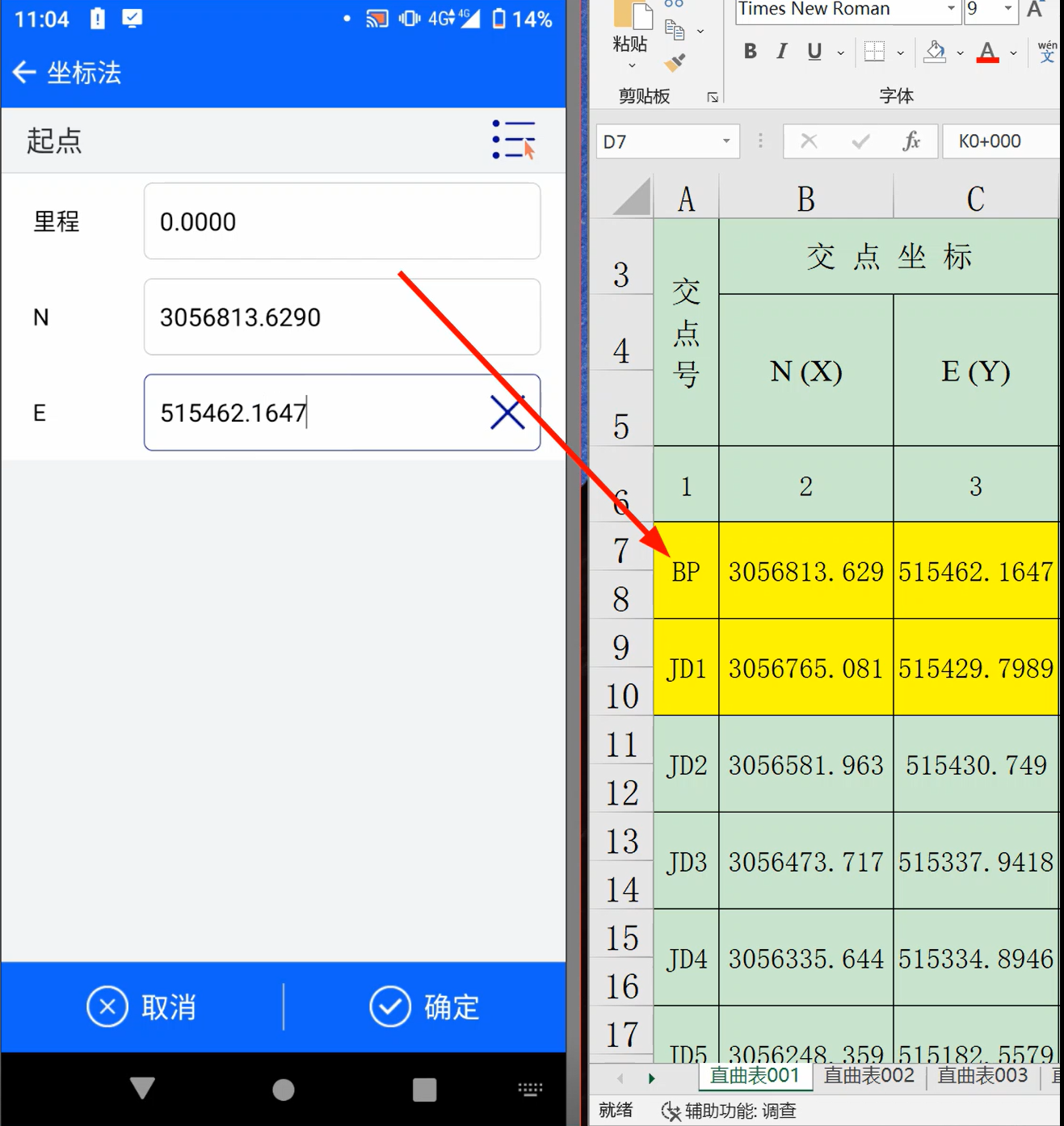Click the enter checkmark icon in formula bar
The height and width of the screenshot is (1126, 1064).
(860, 141)
